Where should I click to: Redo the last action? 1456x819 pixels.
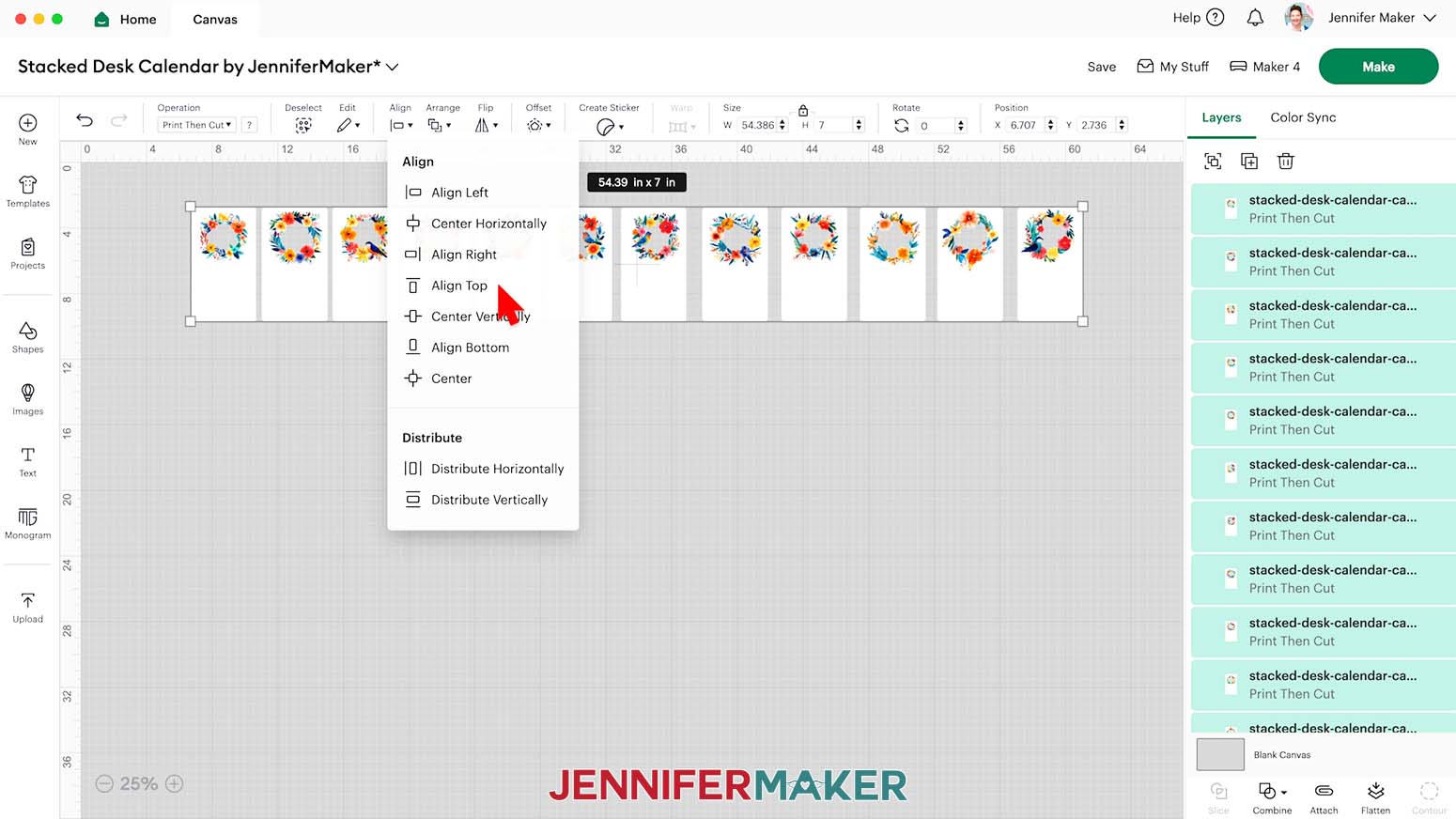pyautogui.click(x=119, y=119)
